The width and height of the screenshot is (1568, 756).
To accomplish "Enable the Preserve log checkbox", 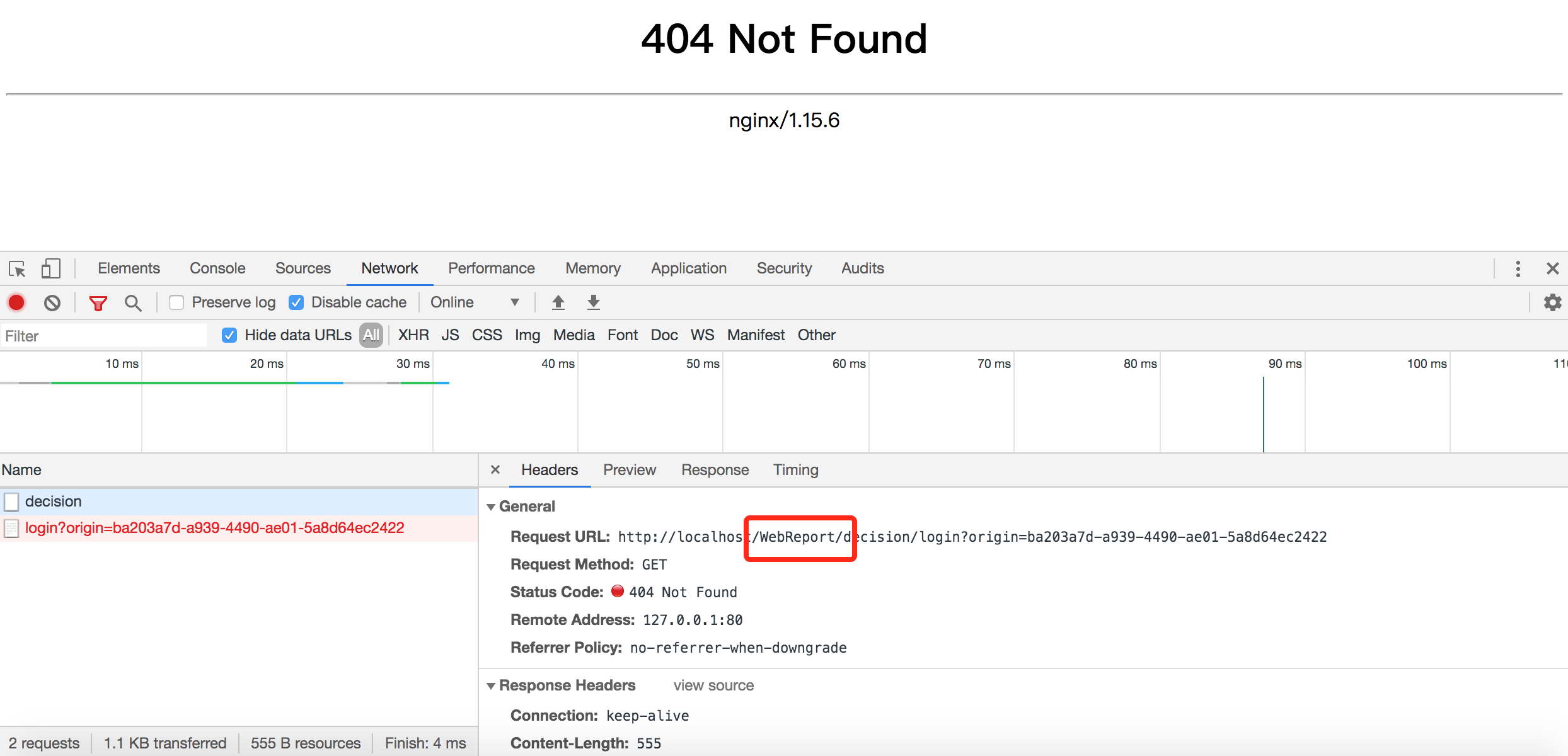I will [x=176, y=302].
